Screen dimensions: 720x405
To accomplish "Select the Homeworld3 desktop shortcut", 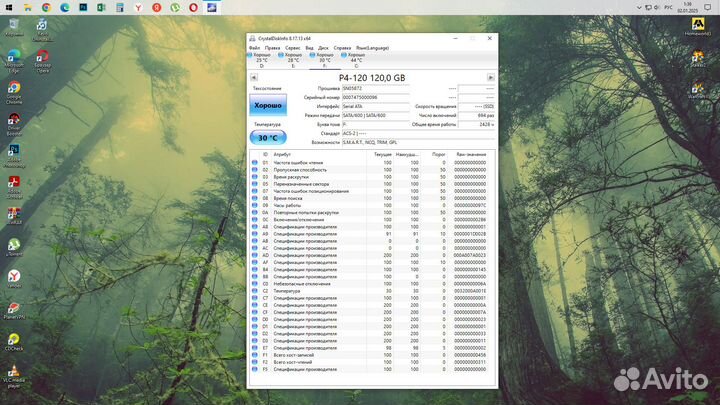I will coord(698,27).
